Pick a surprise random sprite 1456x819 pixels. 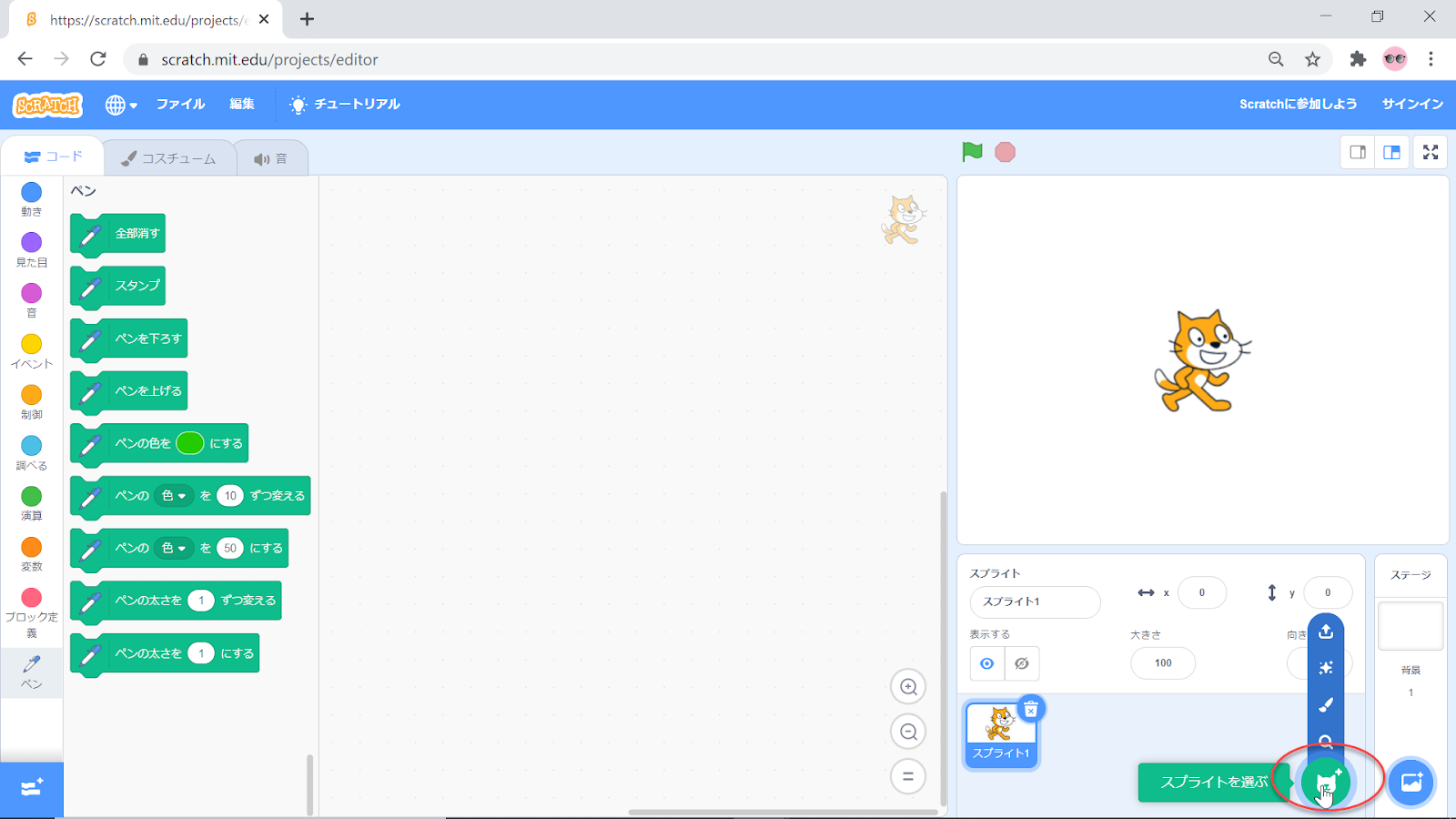[1326, 668]
